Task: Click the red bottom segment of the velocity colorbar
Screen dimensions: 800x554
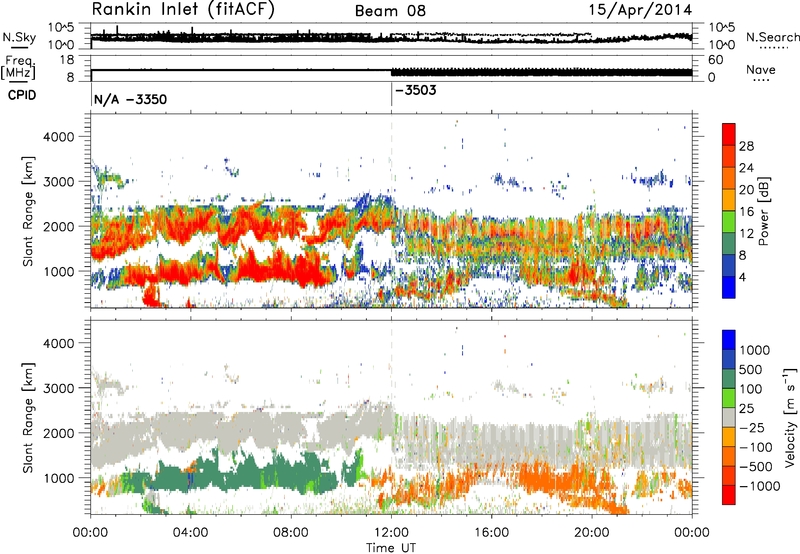Action: (x=729, y=495)
